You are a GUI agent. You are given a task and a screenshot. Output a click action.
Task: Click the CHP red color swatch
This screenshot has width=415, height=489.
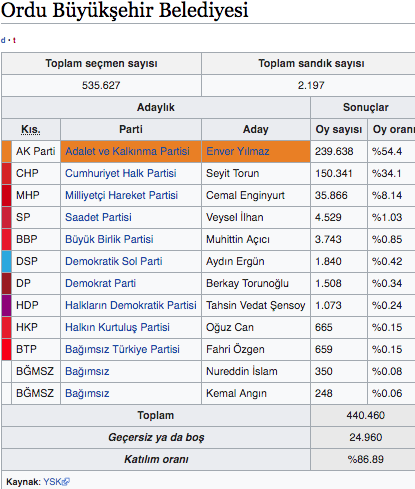click(x=7, y=173)
